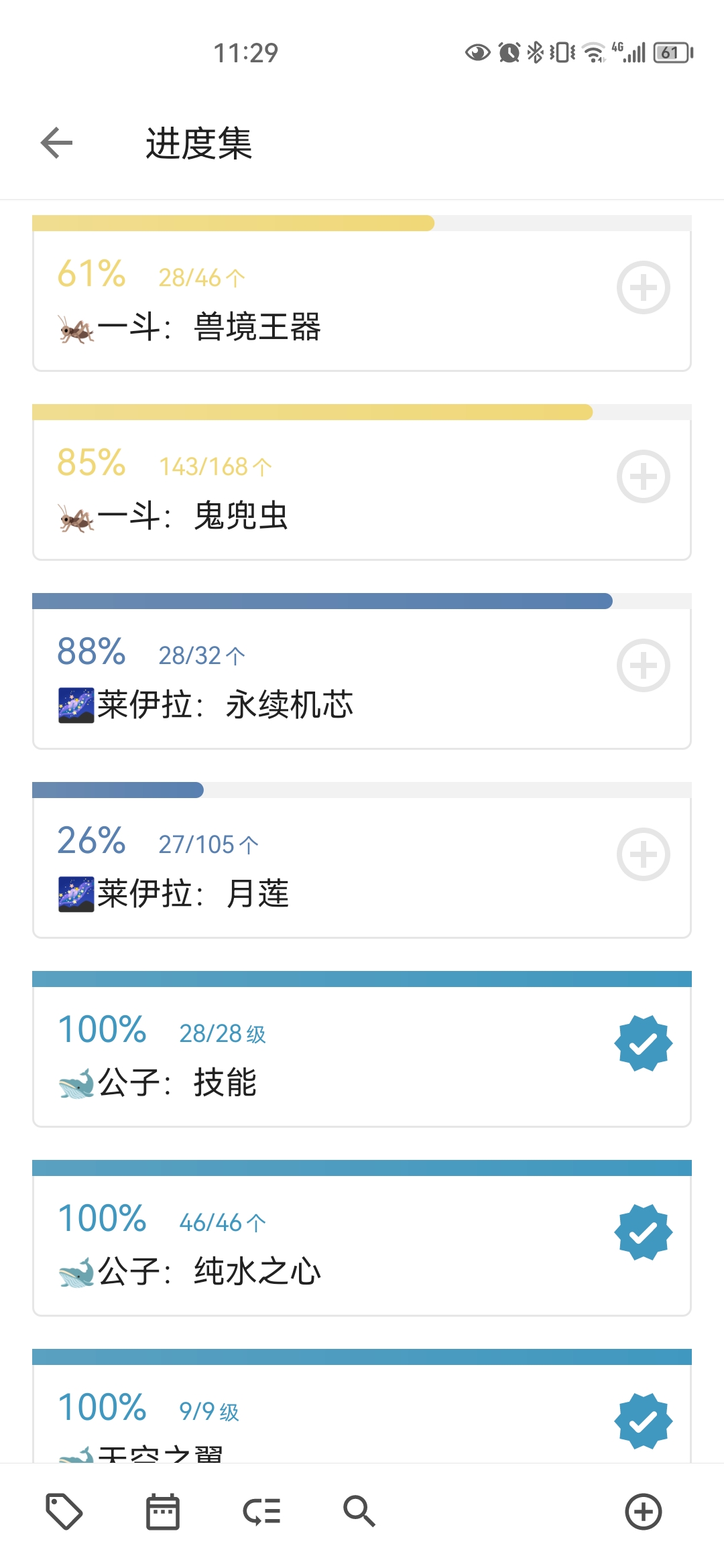Toggle the 公子：纯水之心 completion checkmark
The image size is (724, 1568).
point(644,1232)
